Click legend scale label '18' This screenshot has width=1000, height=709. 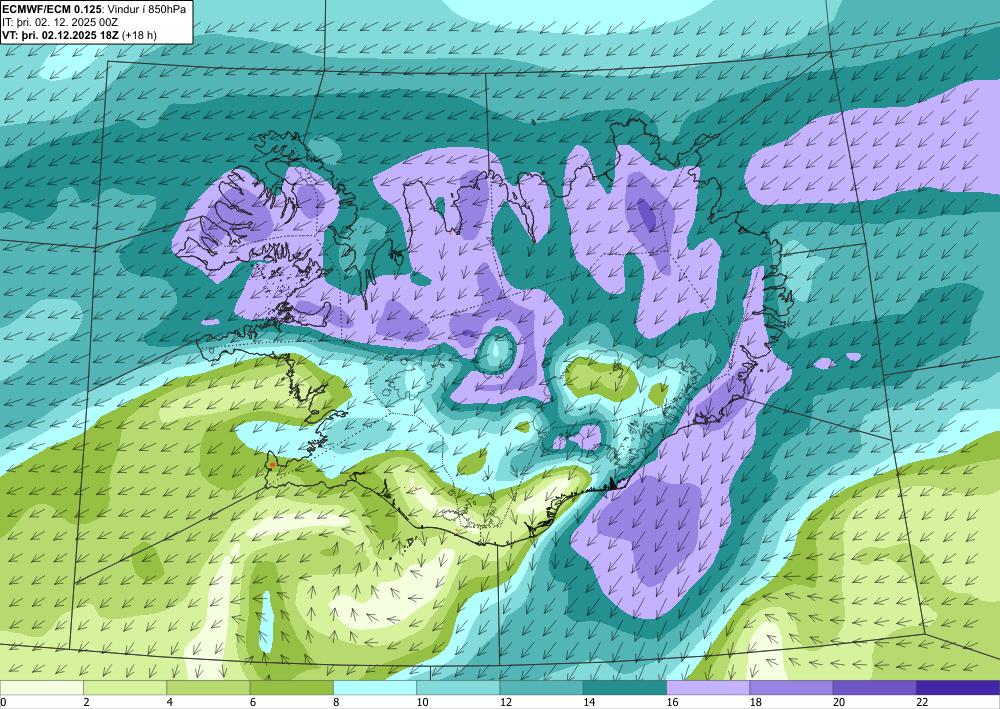756,702
